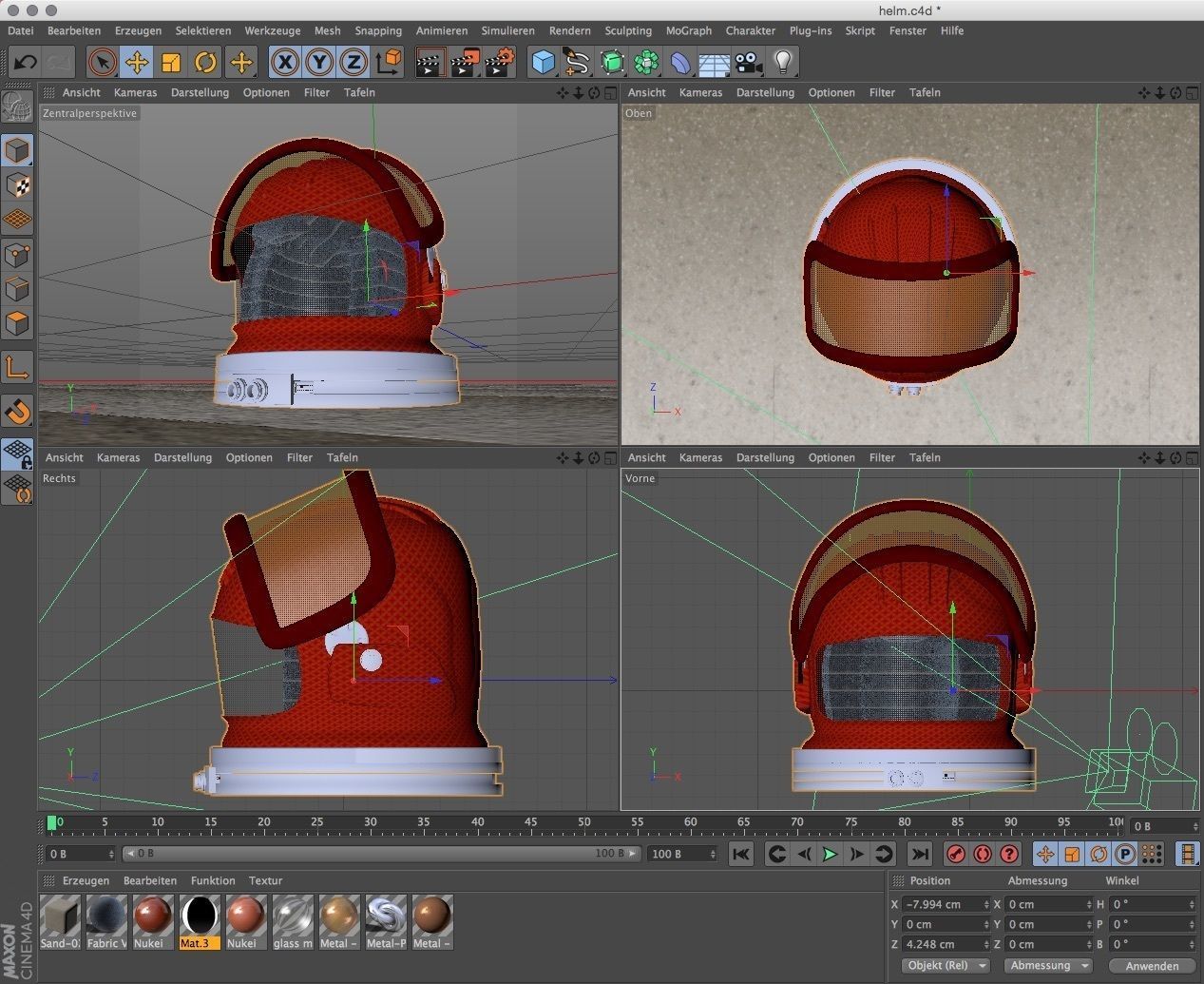
Task: Click the Anwenden button
Action: coord(1152,966)
